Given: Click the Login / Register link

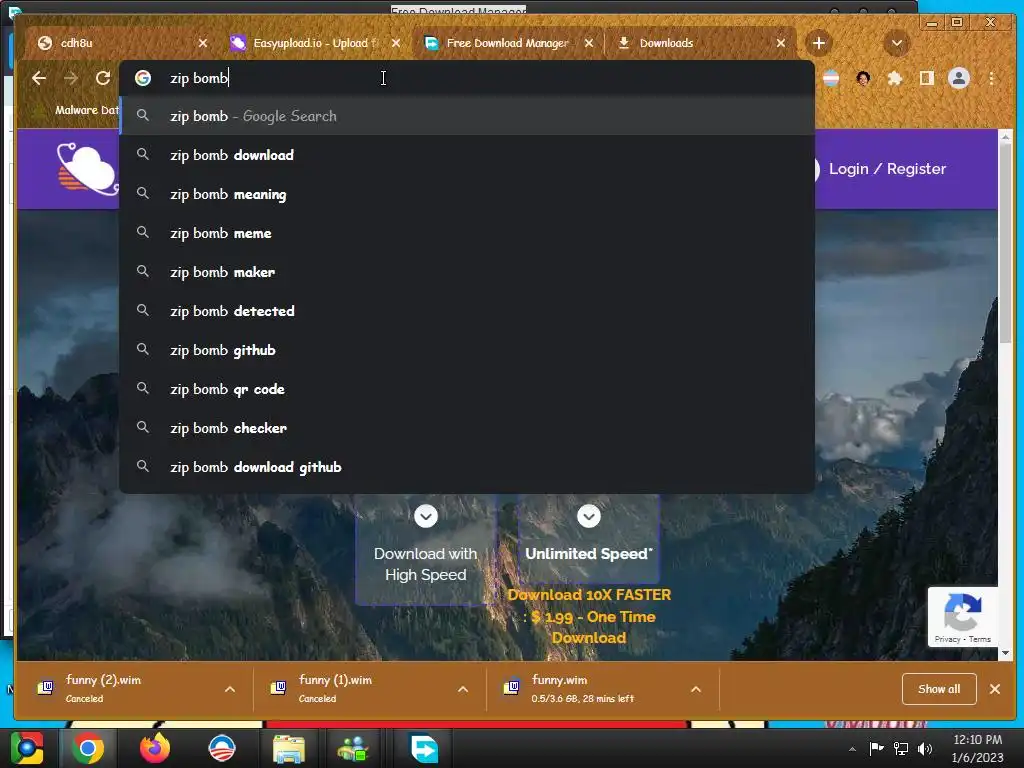Looking at the screenshot, I should point(887,169).
